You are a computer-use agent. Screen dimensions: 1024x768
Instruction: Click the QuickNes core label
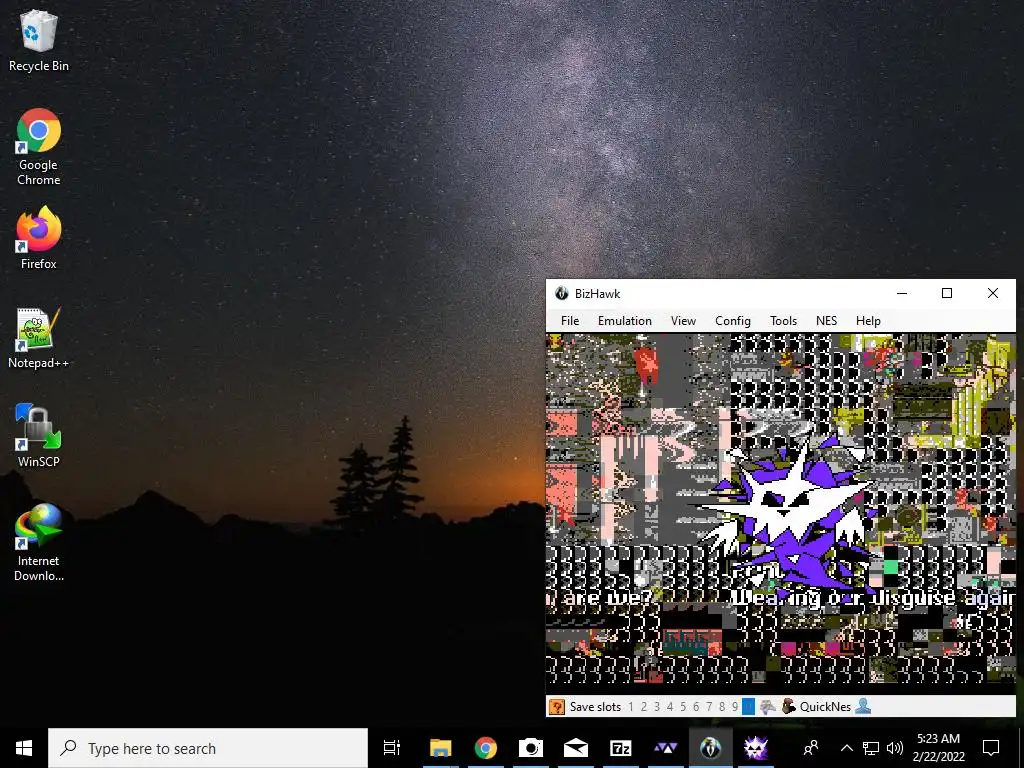[825, 707]
